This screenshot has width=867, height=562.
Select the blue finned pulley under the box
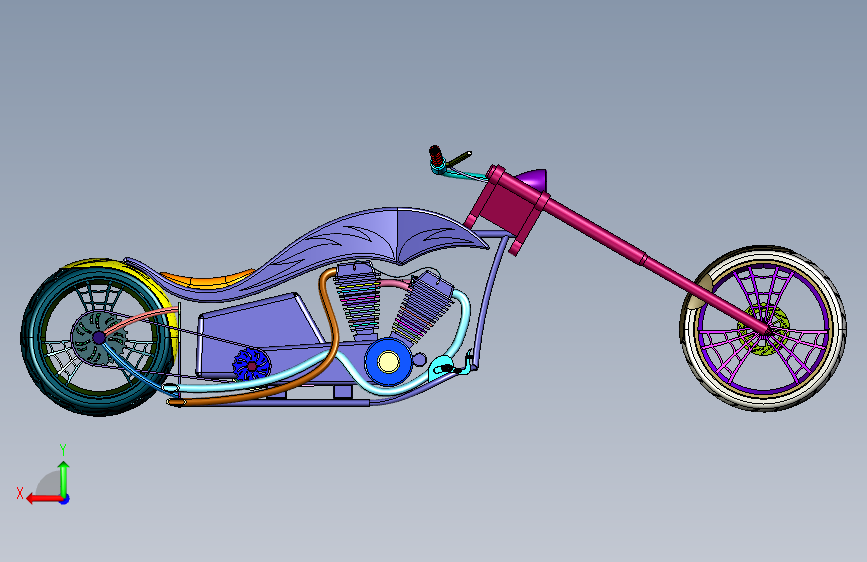(x=252, y=366)
